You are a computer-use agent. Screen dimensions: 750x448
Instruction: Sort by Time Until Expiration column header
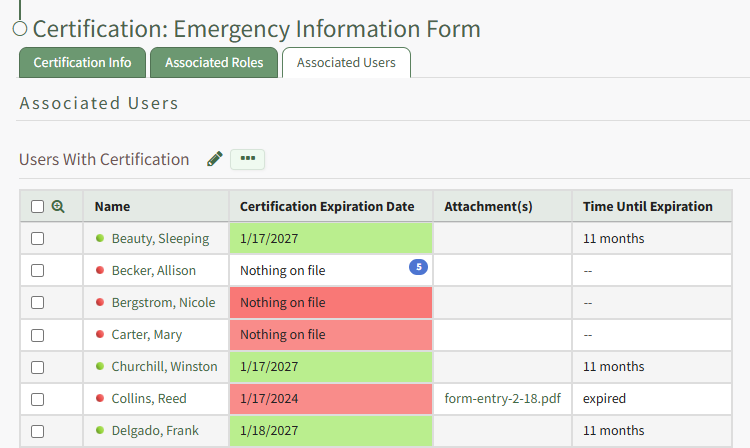pyautogui.click(x=648, y=207)
